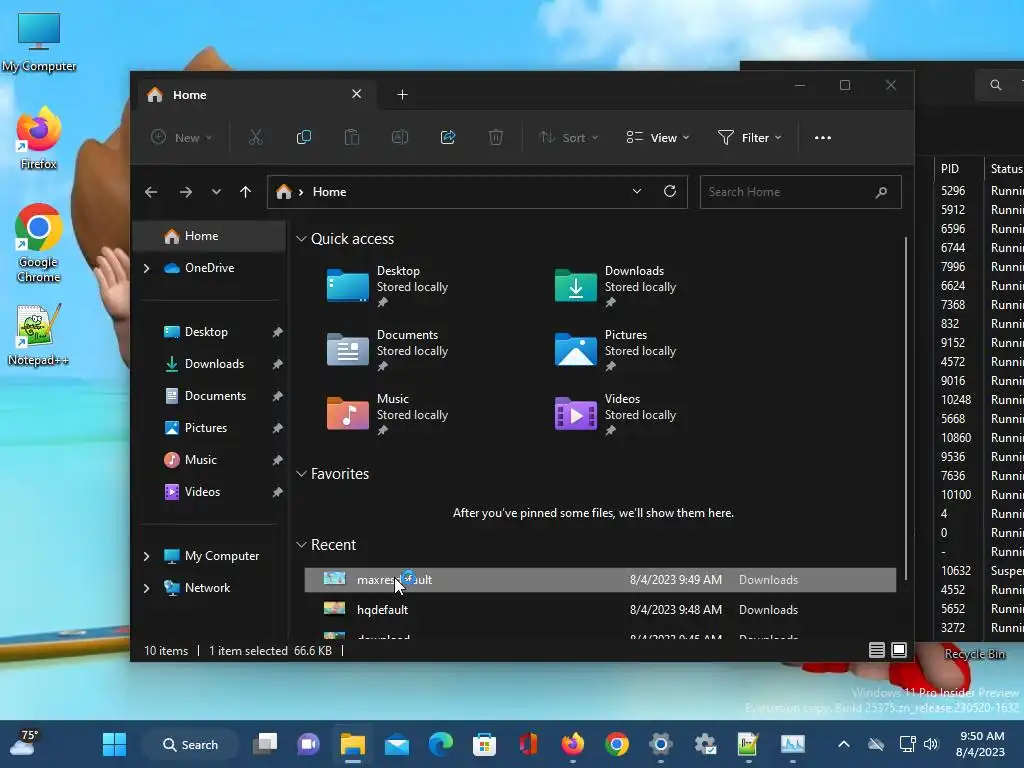The image size is (1024, 768).
Task: Go forward with the right arrow
Action: click(185, 192)
